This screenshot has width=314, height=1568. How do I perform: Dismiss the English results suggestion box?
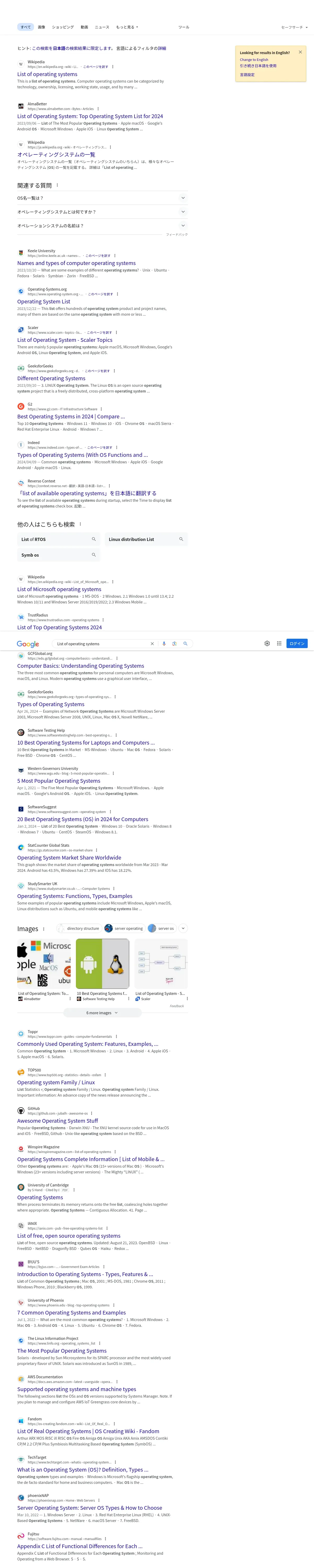[300, 52]
